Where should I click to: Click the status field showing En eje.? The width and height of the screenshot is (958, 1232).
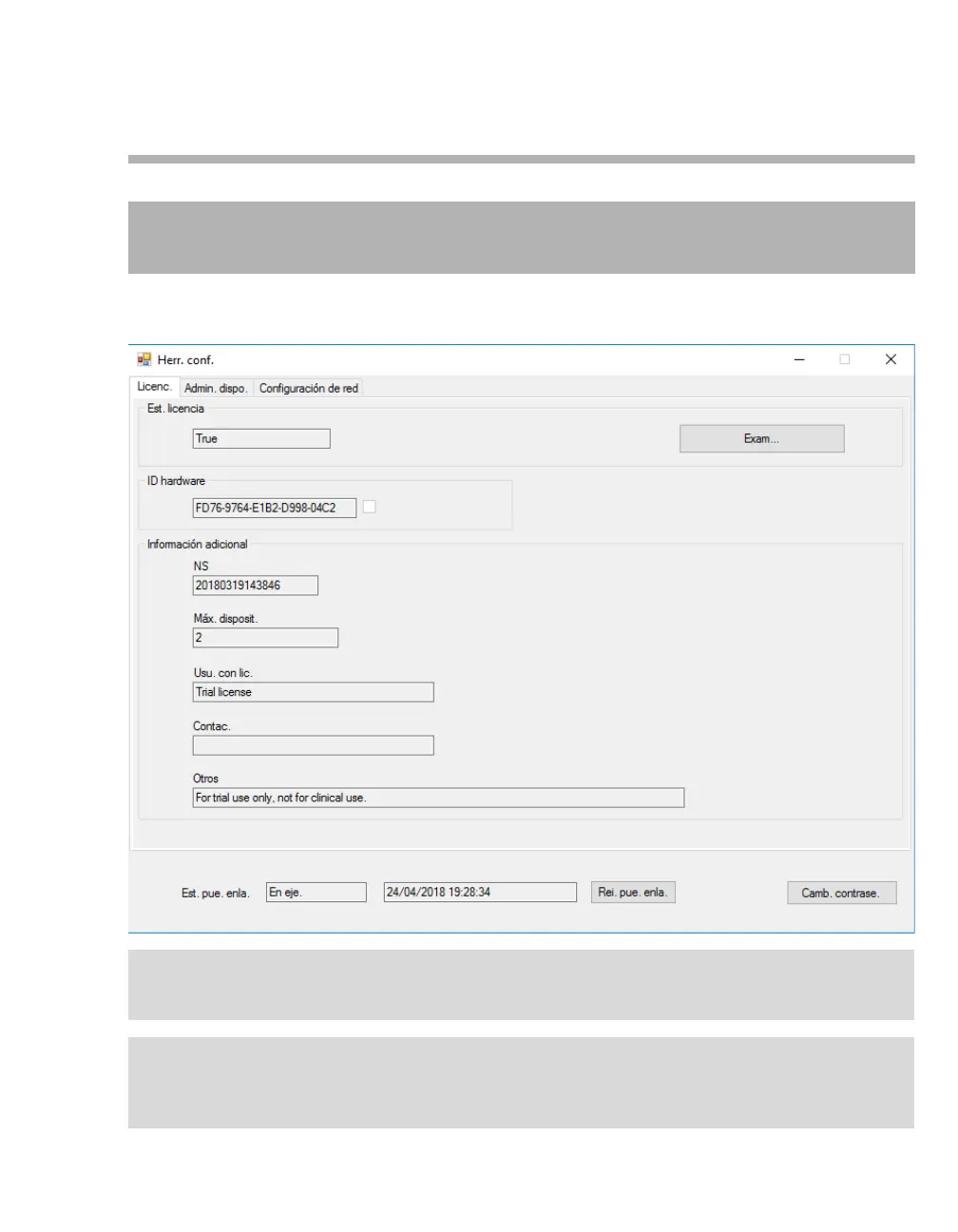[316, 892]
